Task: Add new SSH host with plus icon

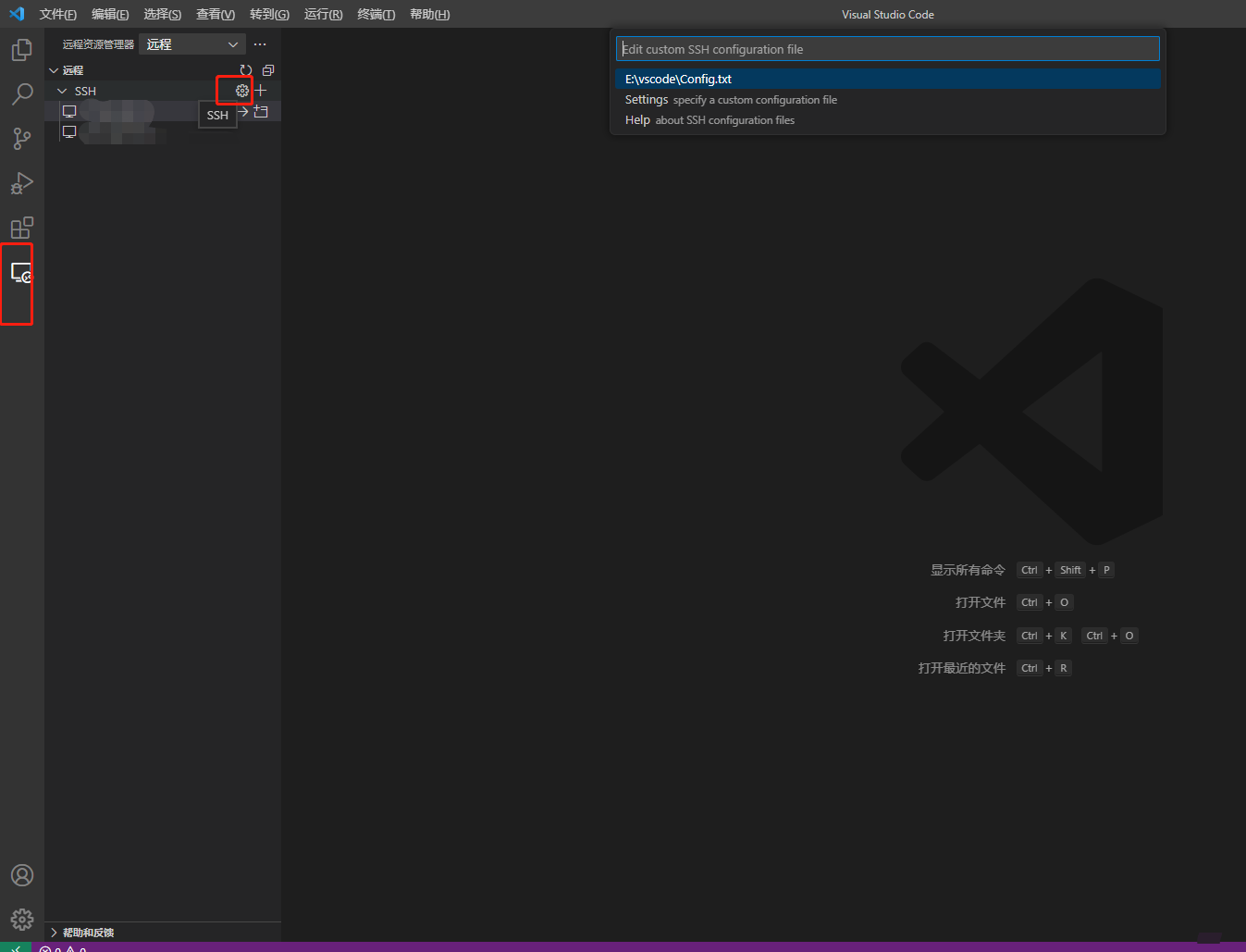Action: [261, 91]
